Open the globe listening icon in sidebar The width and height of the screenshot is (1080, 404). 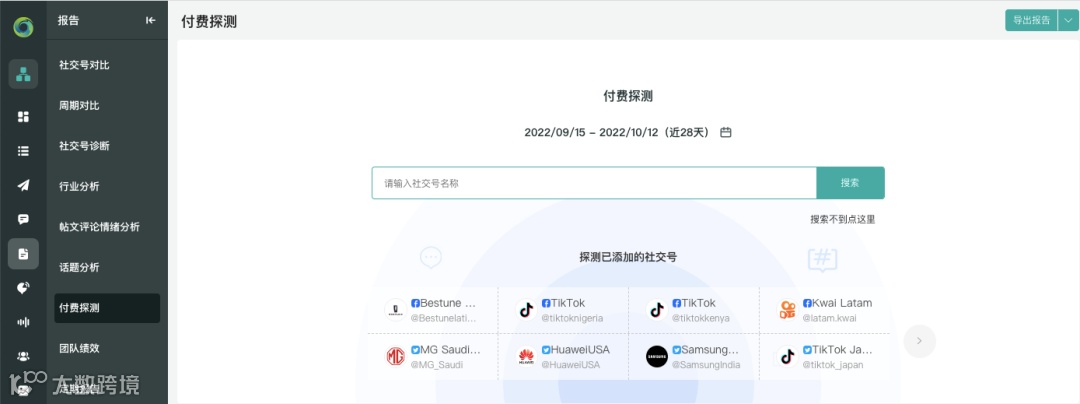pyautogui.click(x=23, y=288)
